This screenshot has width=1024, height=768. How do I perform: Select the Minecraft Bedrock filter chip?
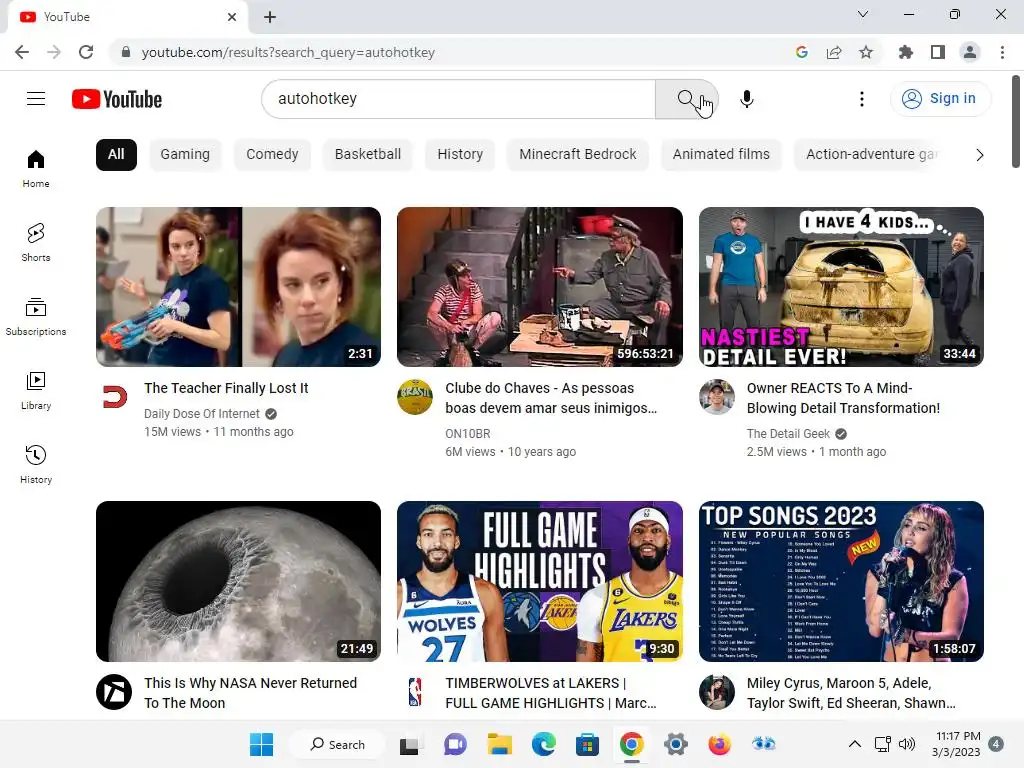click(577, 155)
